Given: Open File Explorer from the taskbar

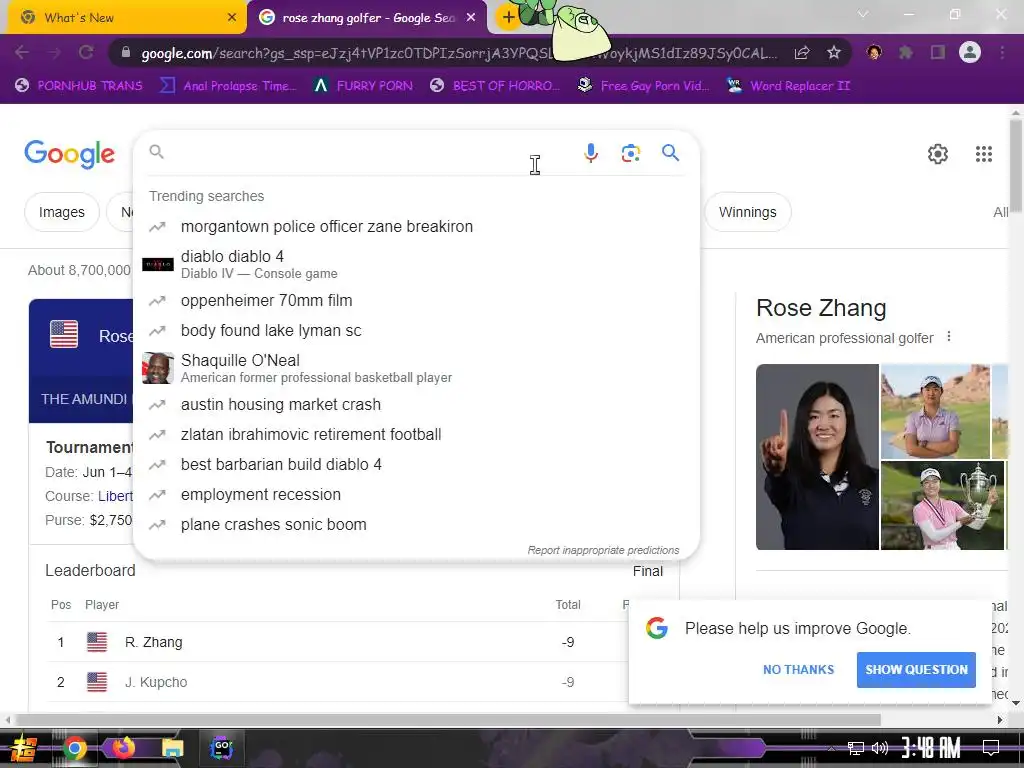Looking at the screenshot, I should [173, 748].
